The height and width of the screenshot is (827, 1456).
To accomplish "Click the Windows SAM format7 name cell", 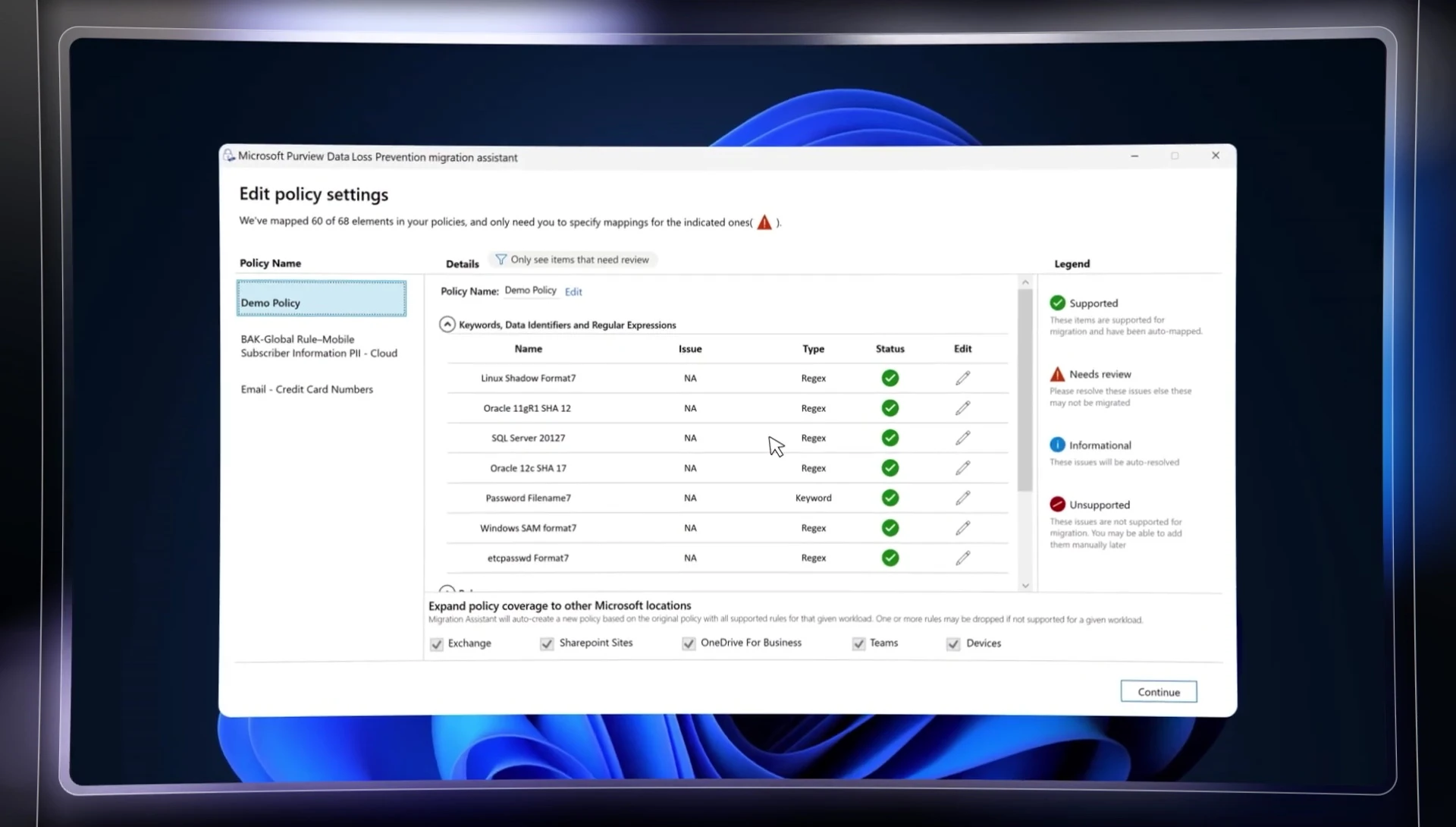I will click(529, 528).
